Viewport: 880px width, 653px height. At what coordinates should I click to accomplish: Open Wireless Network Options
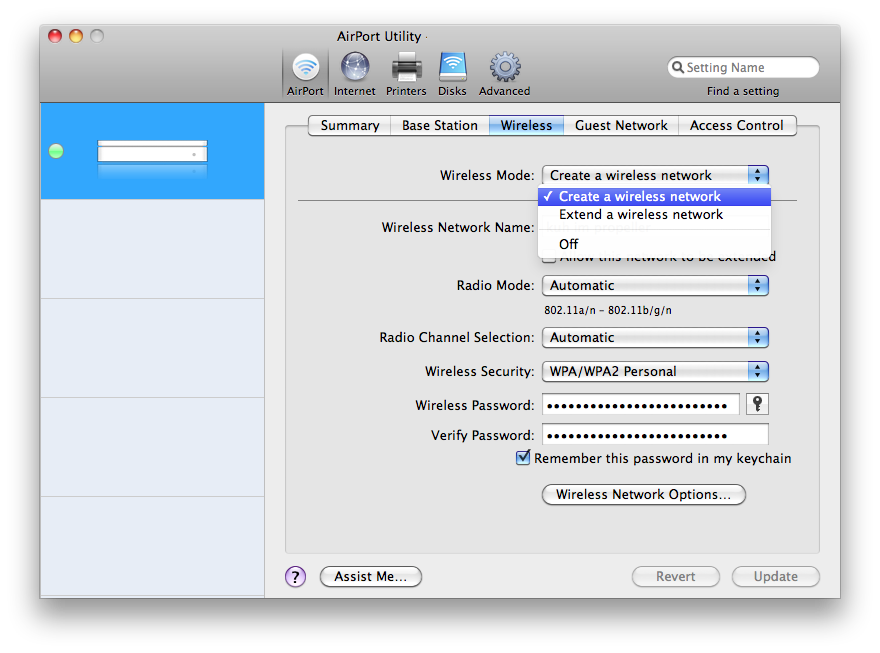click(x=644, y=494)
